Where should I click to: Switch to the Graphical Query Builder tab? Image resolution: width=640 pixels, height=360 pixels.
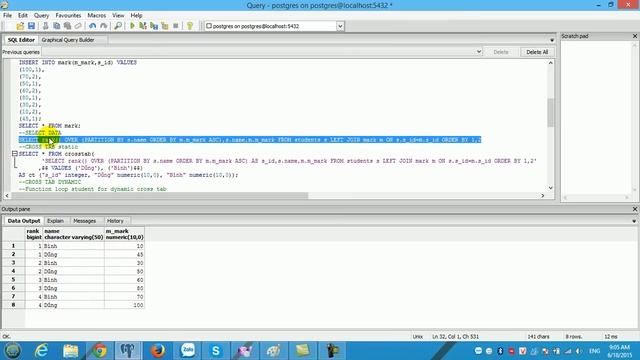[68, 40]
